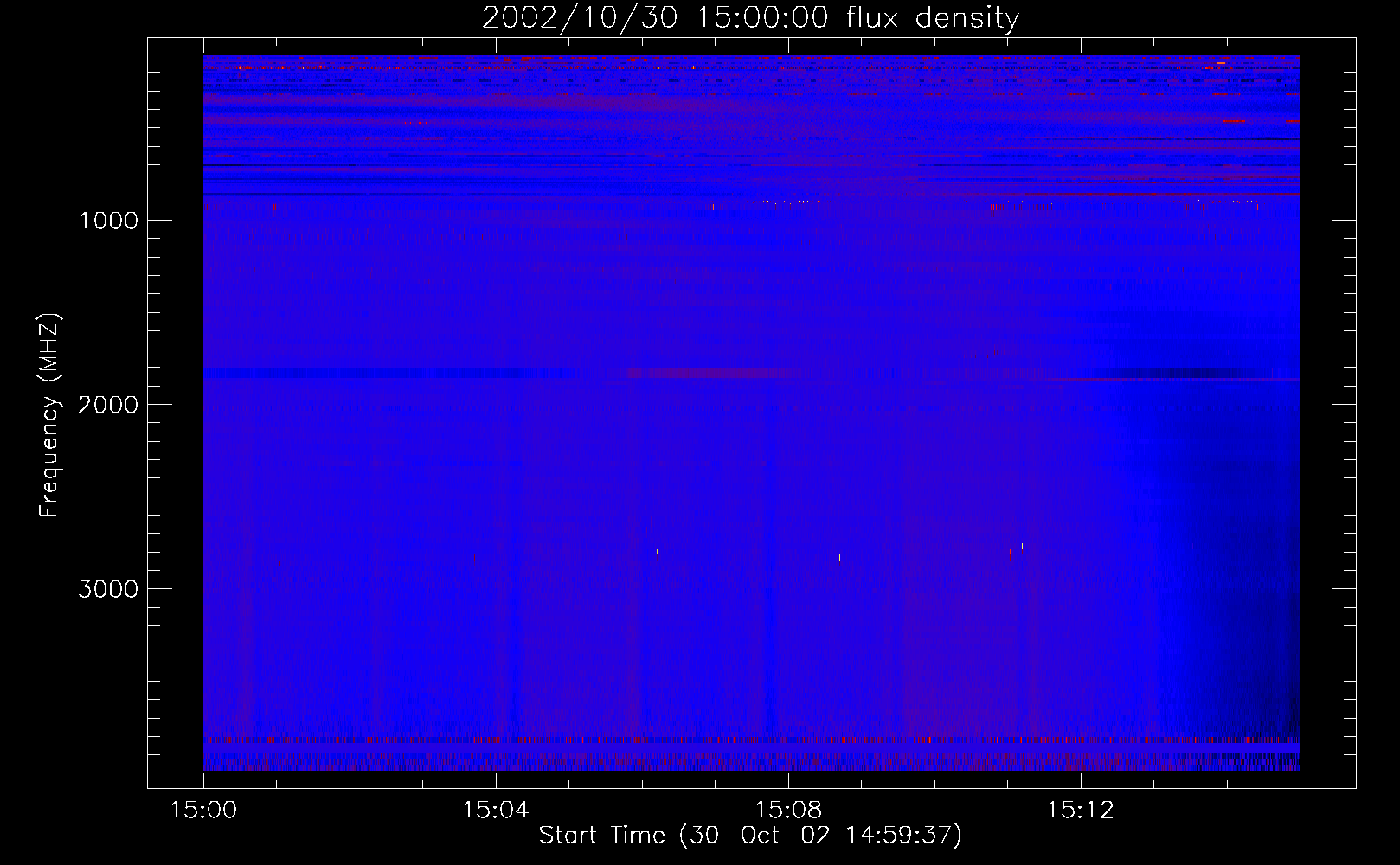Click the 15:08 time tick label

788,811
